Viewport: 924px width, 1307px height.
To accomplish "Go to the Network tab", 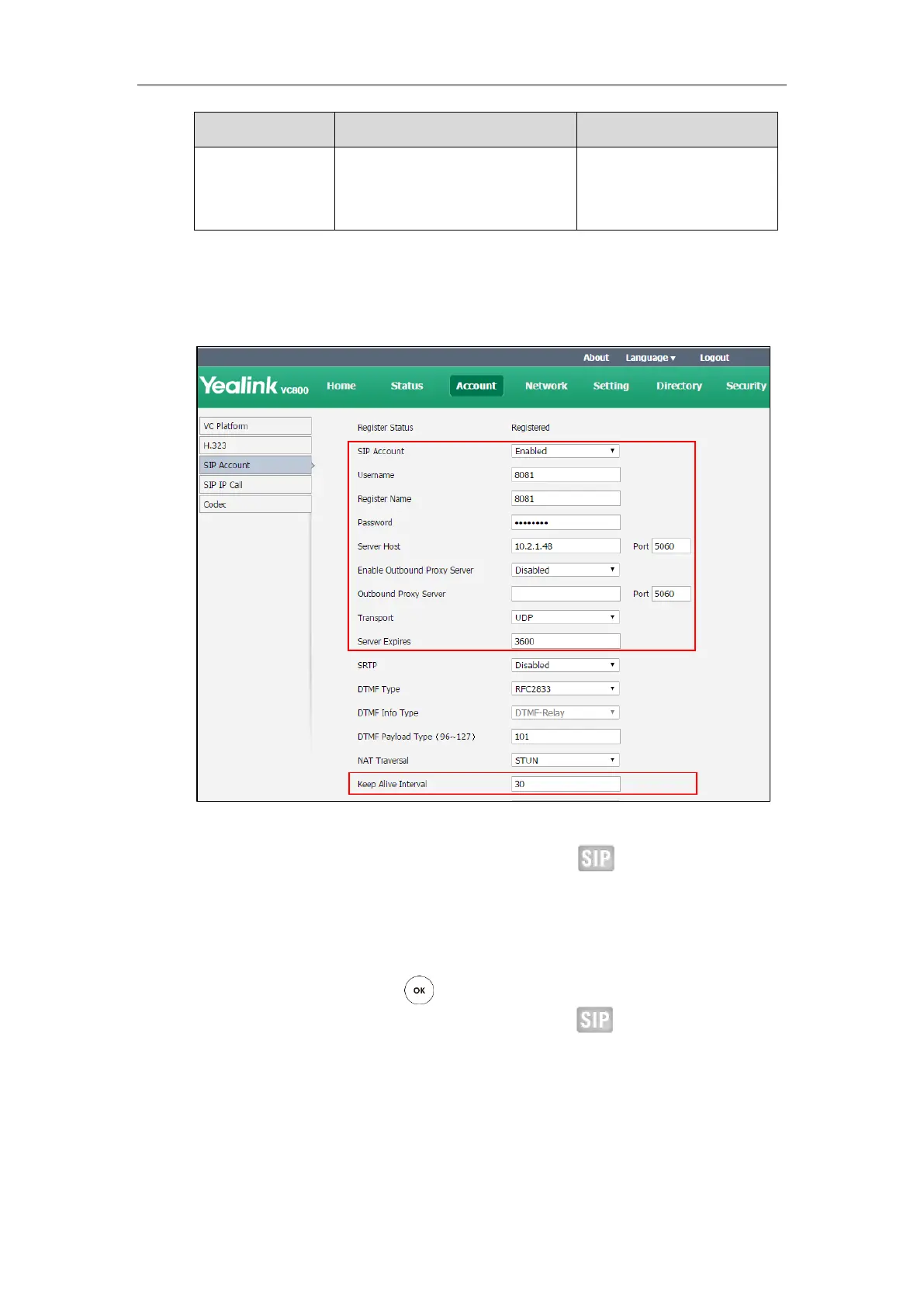I will pyautogui.click(x=546, y=386).
